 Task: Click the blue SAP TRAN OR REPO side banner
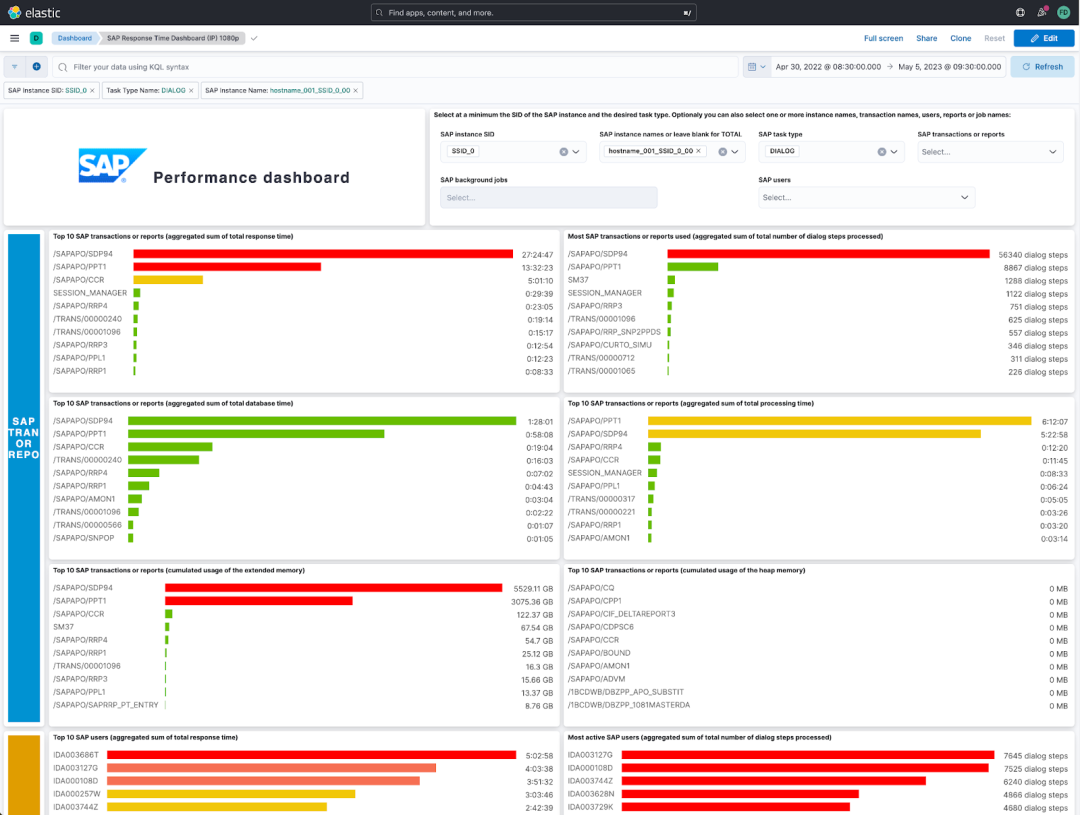click(24, 477)
